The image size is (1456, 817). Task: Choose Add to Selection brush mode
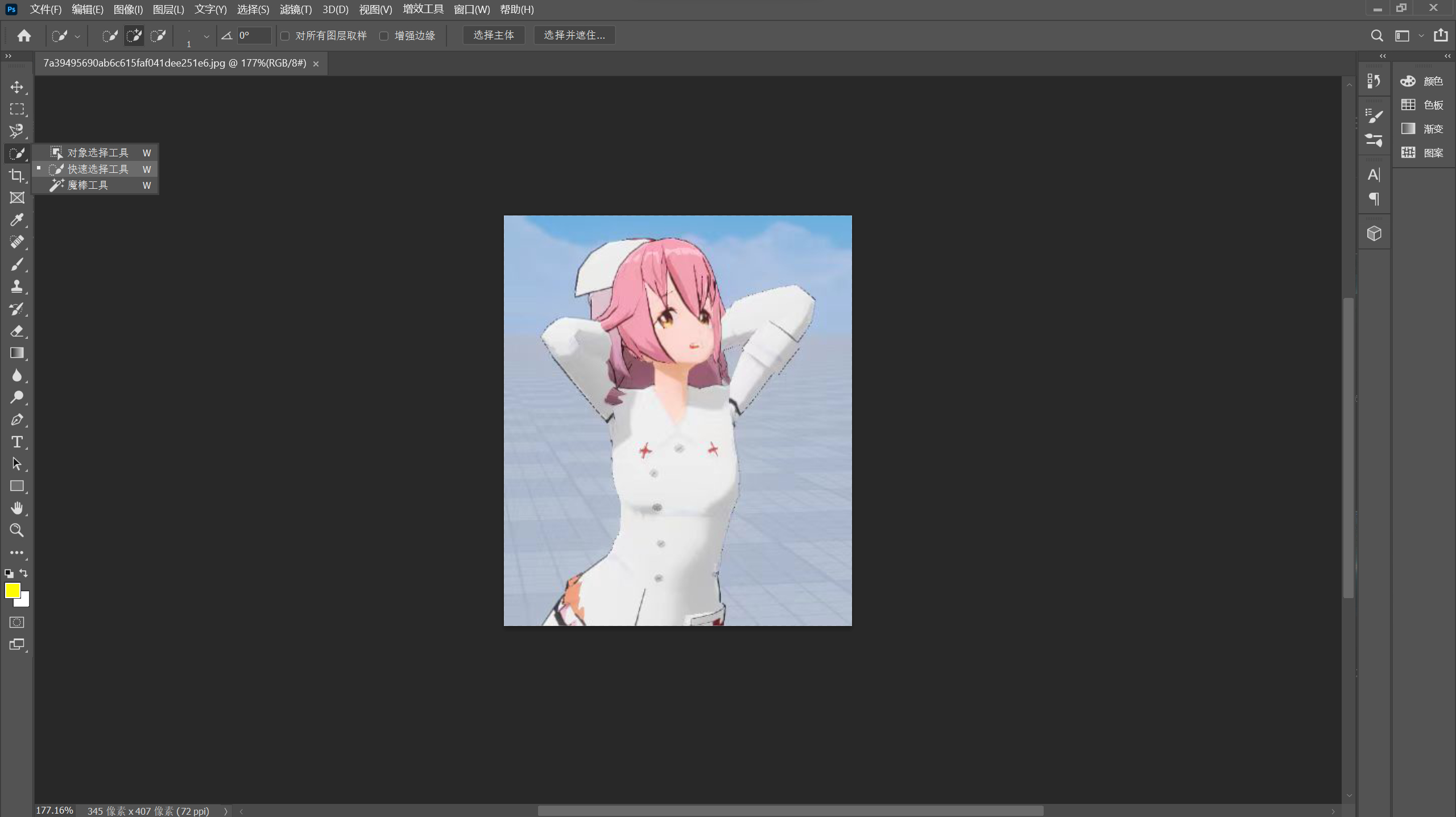(x=134, y=36)
